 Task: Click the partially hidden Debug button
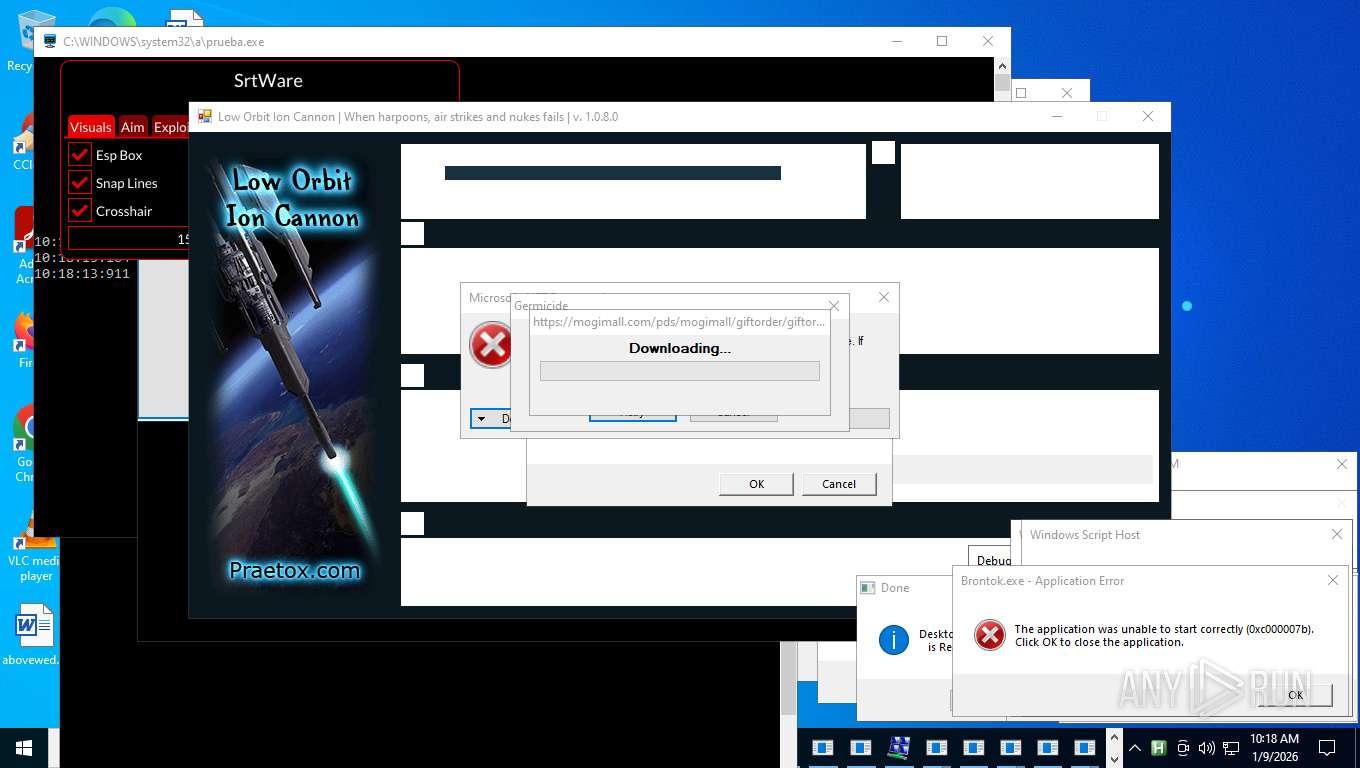coord(992,560)
